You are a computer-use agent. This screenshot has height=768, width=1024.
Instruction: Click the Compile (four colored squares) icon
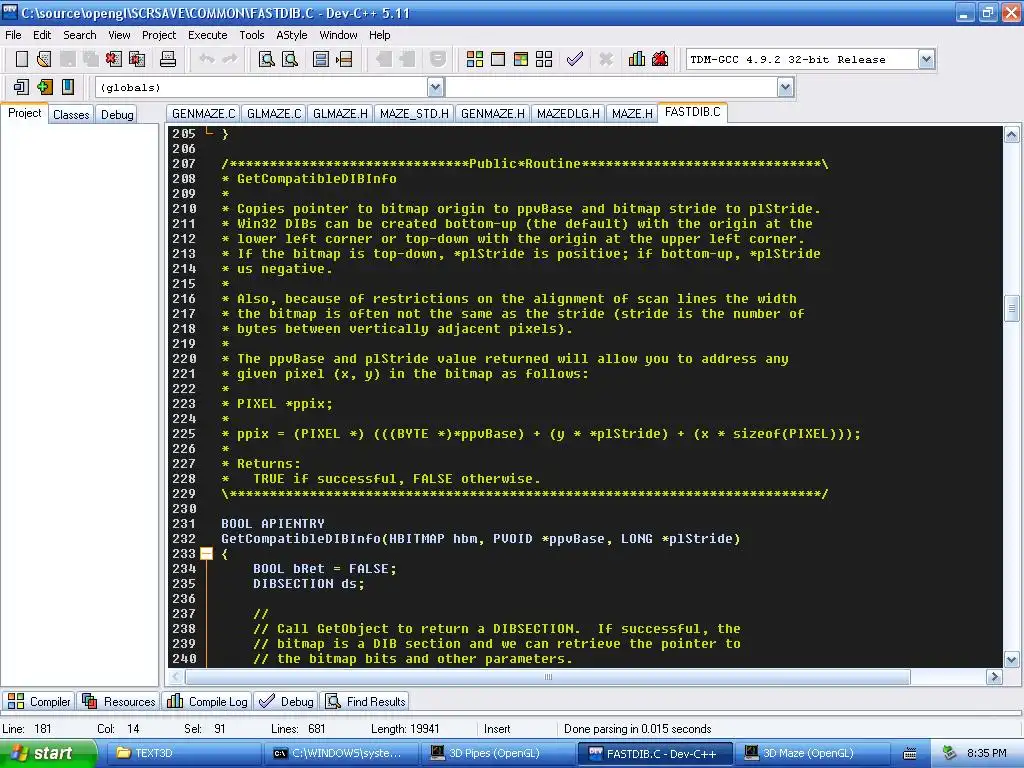pyautogui.click(x=475, y=59)
